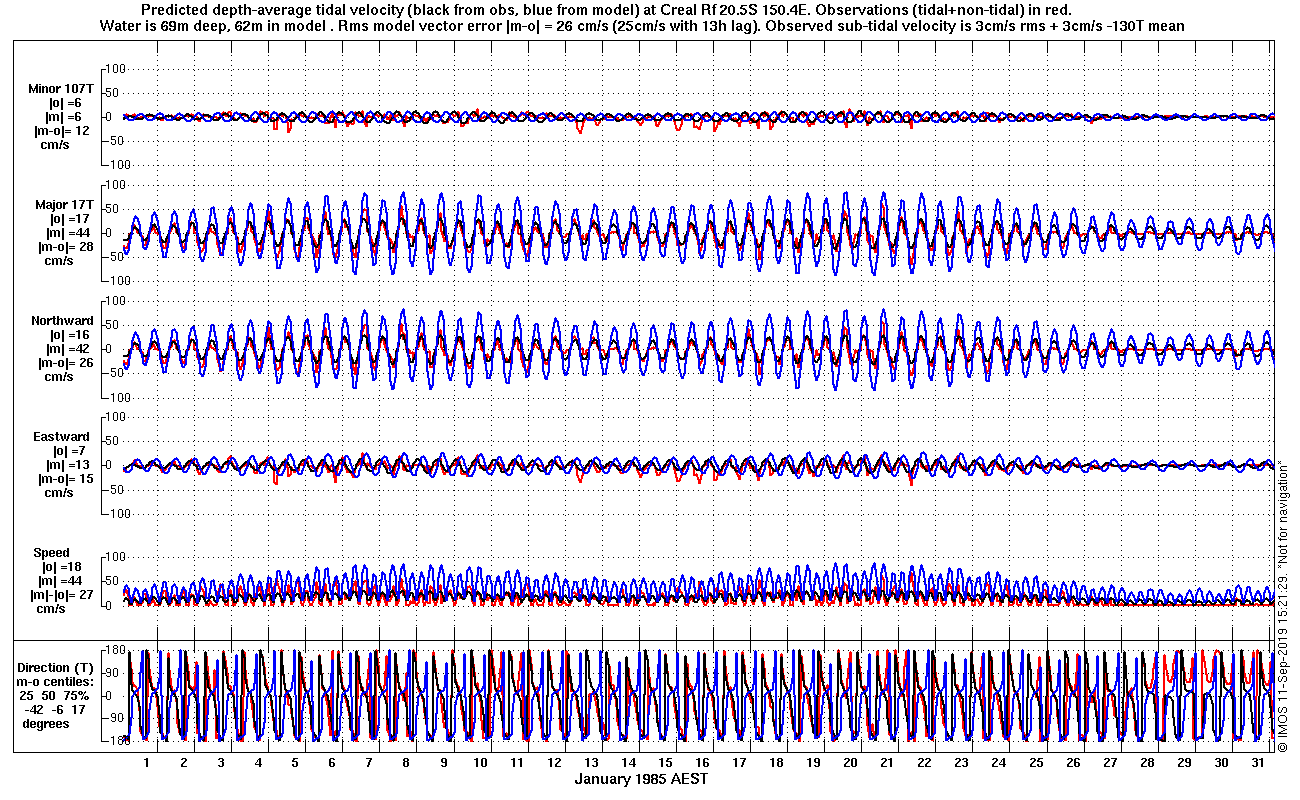1300x800 pixels.
Task: Click day '25' on the time axis
Action: 1035,762
